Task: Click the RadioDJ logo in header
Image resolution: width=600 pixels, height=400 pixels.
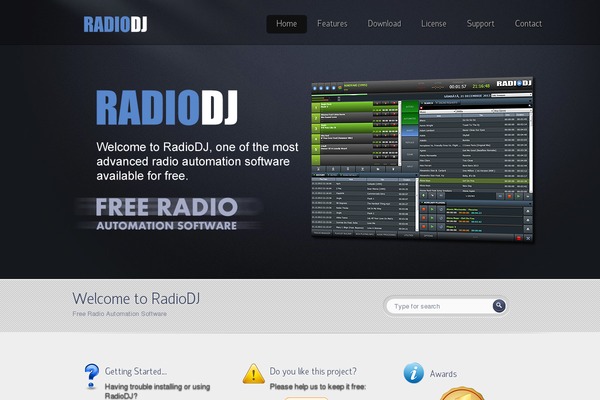Action: point(115,24)
